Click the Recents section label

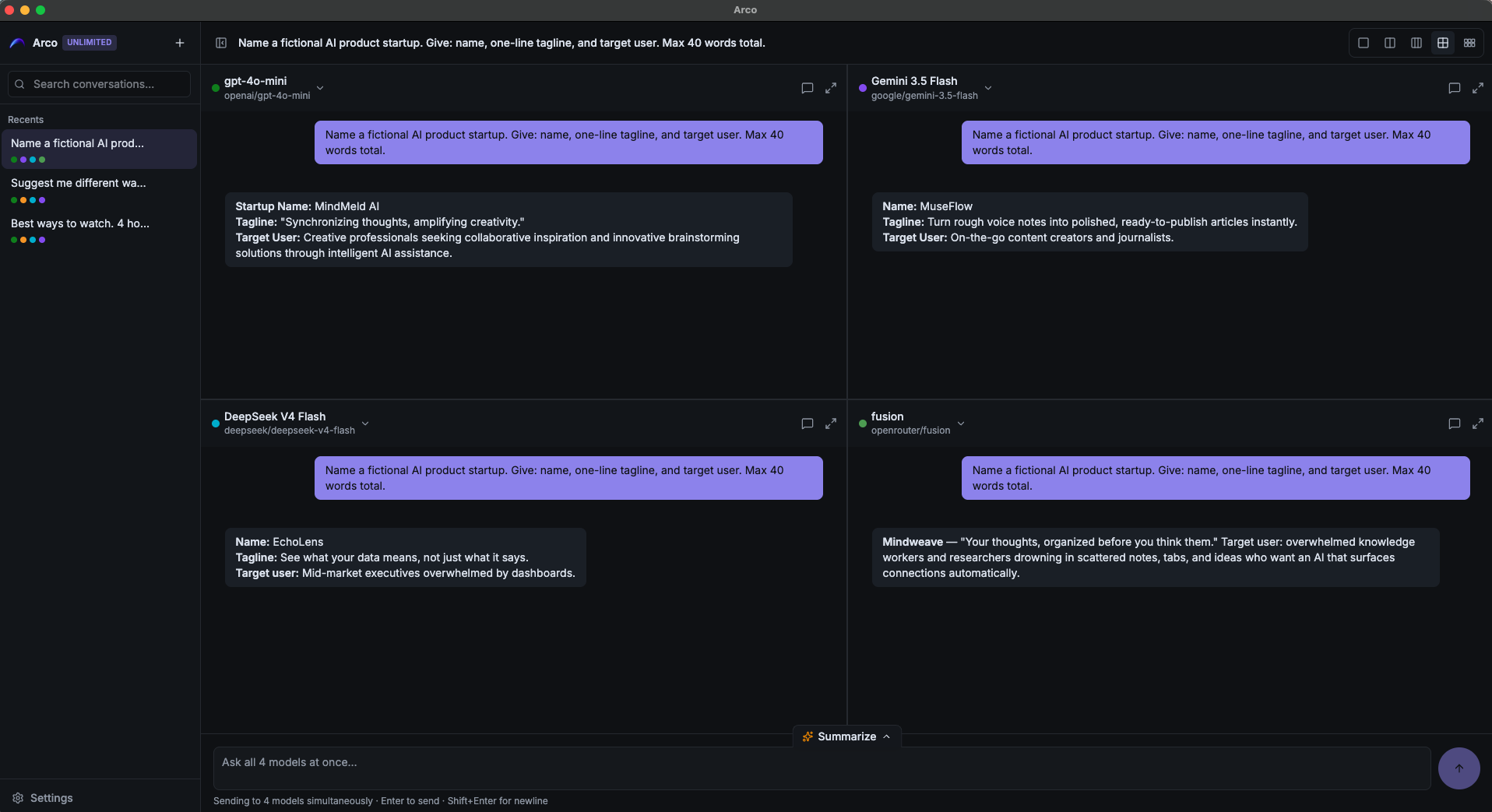[26, 120]
